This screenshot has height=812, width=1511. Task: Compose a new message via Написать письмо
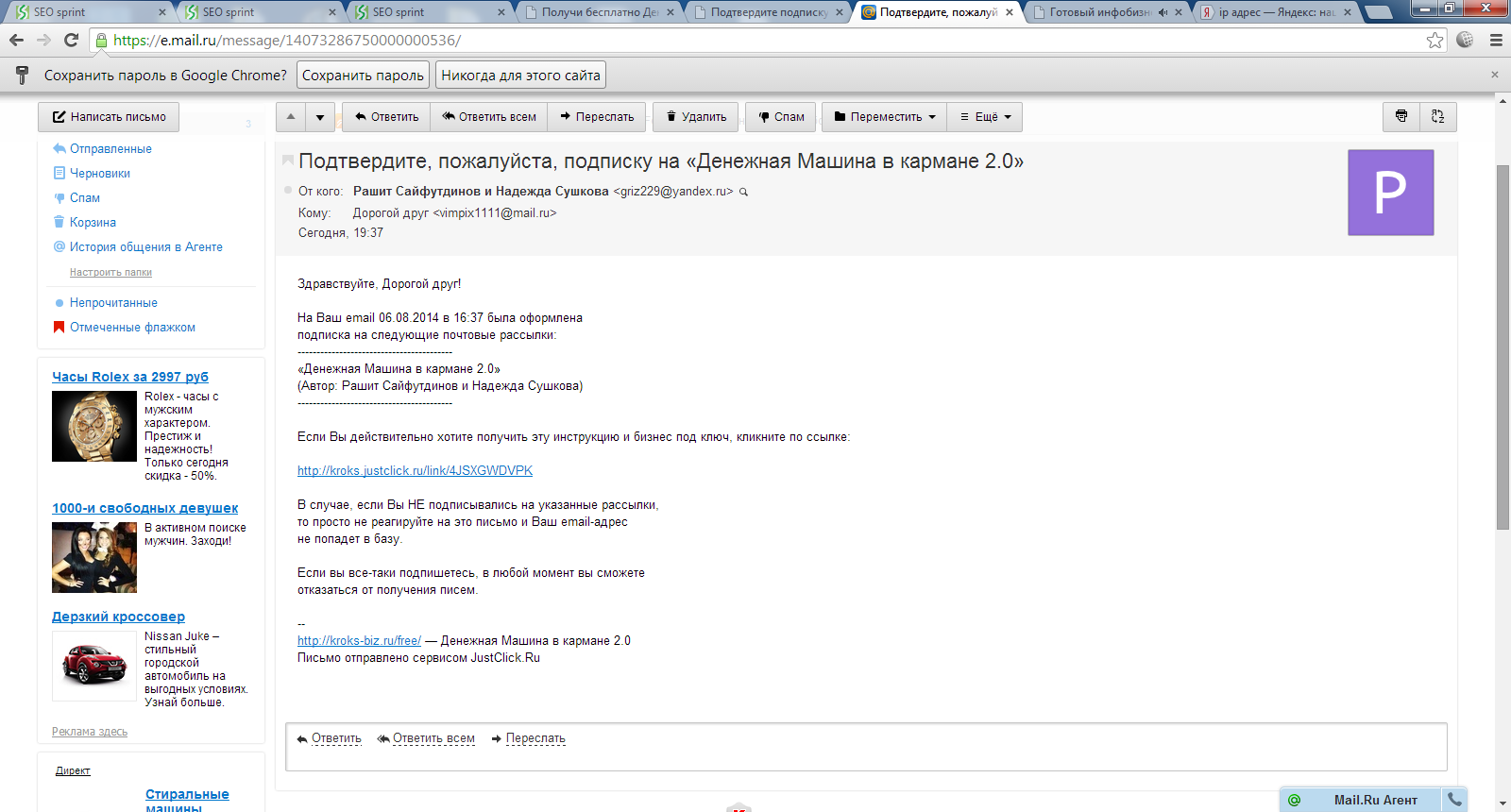click(x=109, y=117)
